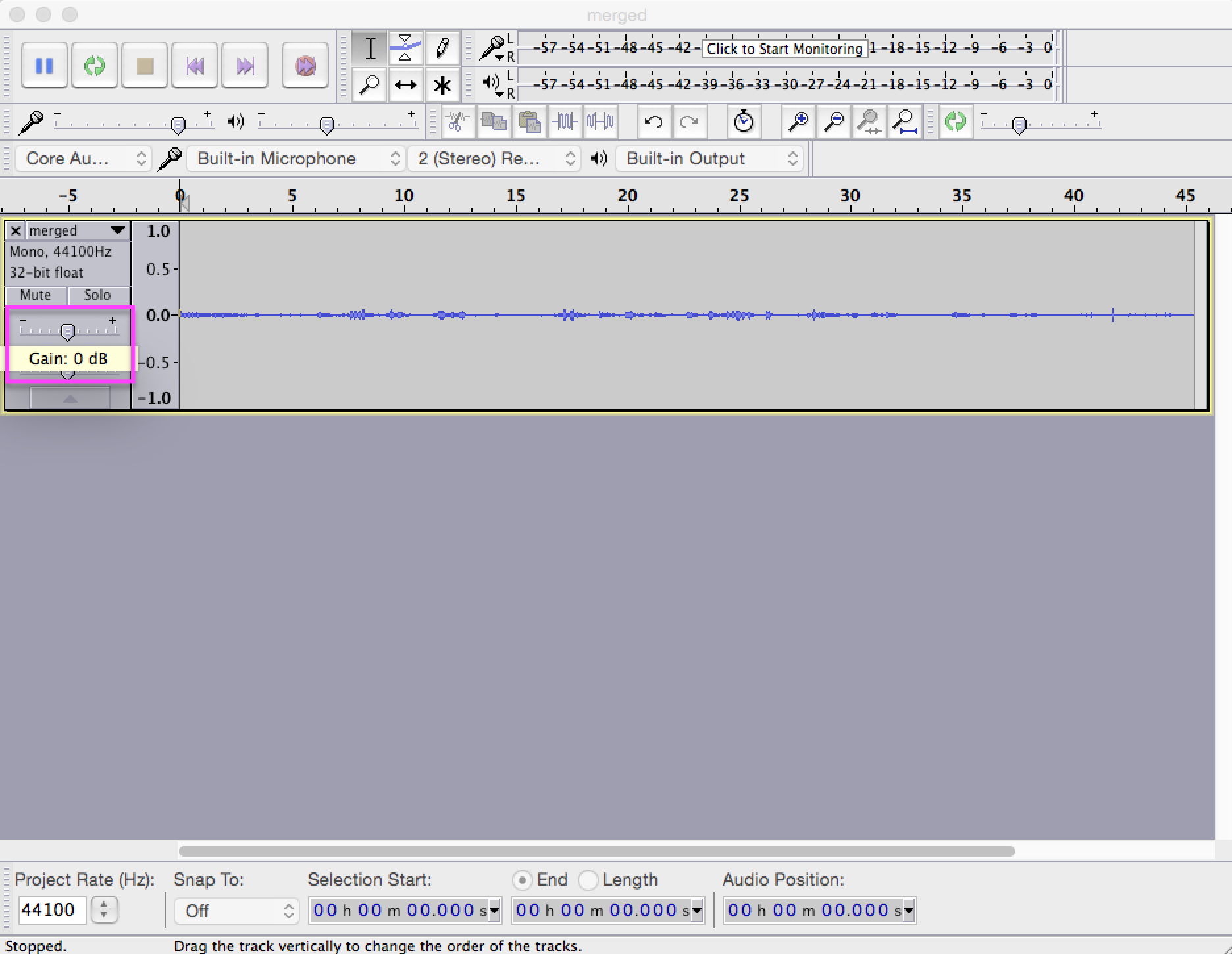Screen dimensions: 1232x954
Task: Click the Project Rate 44100 field
Action: [x=52, y=910]
